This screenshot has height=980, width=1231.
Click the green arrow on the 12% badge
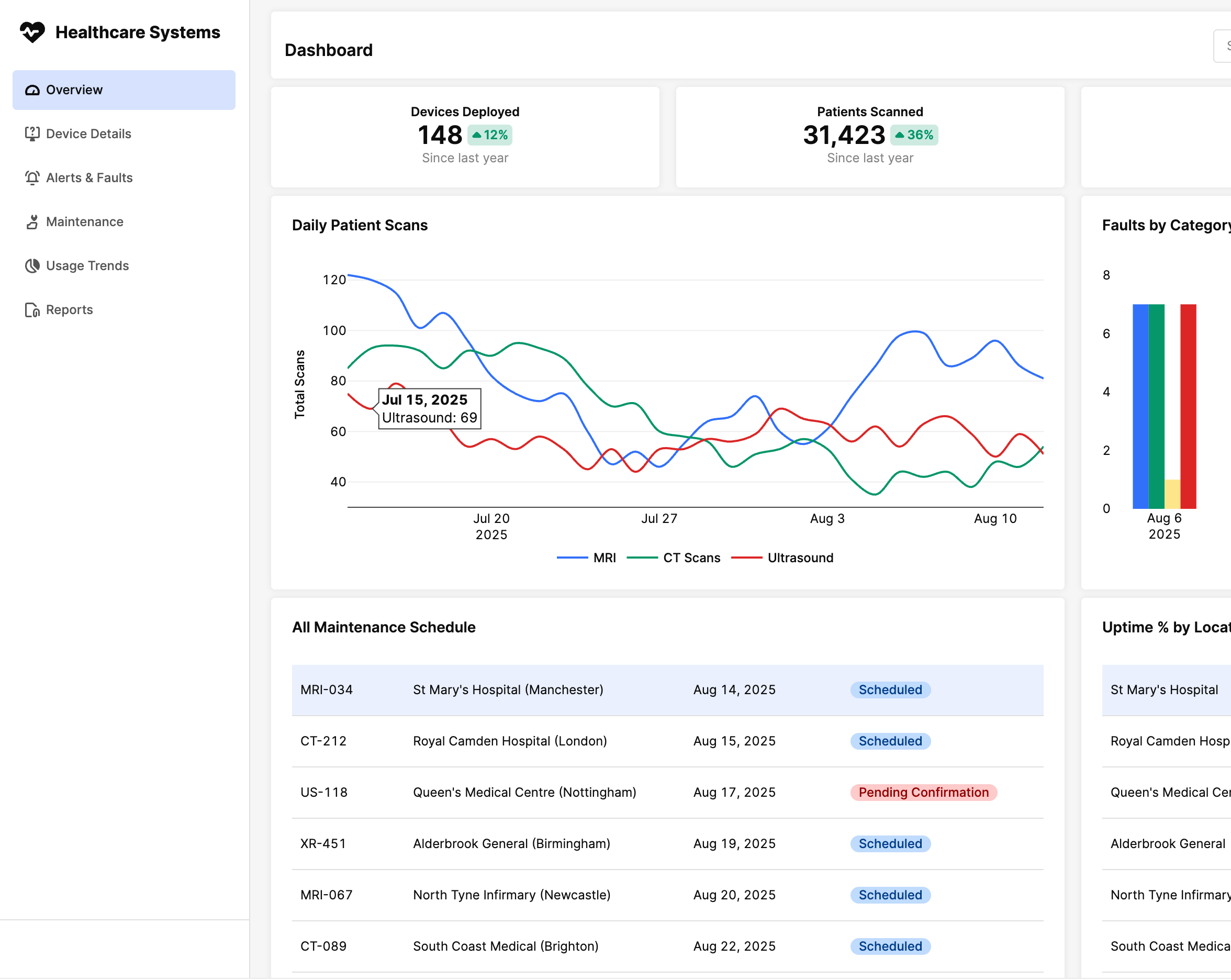tap(476, 136)
